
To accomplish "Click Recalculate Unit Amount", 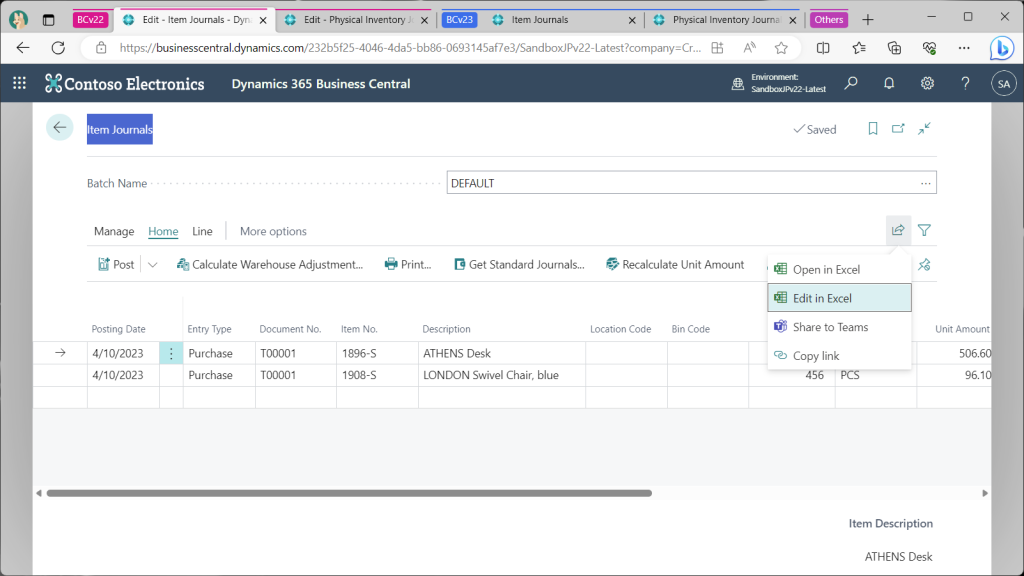I will (x=675, y=264).
